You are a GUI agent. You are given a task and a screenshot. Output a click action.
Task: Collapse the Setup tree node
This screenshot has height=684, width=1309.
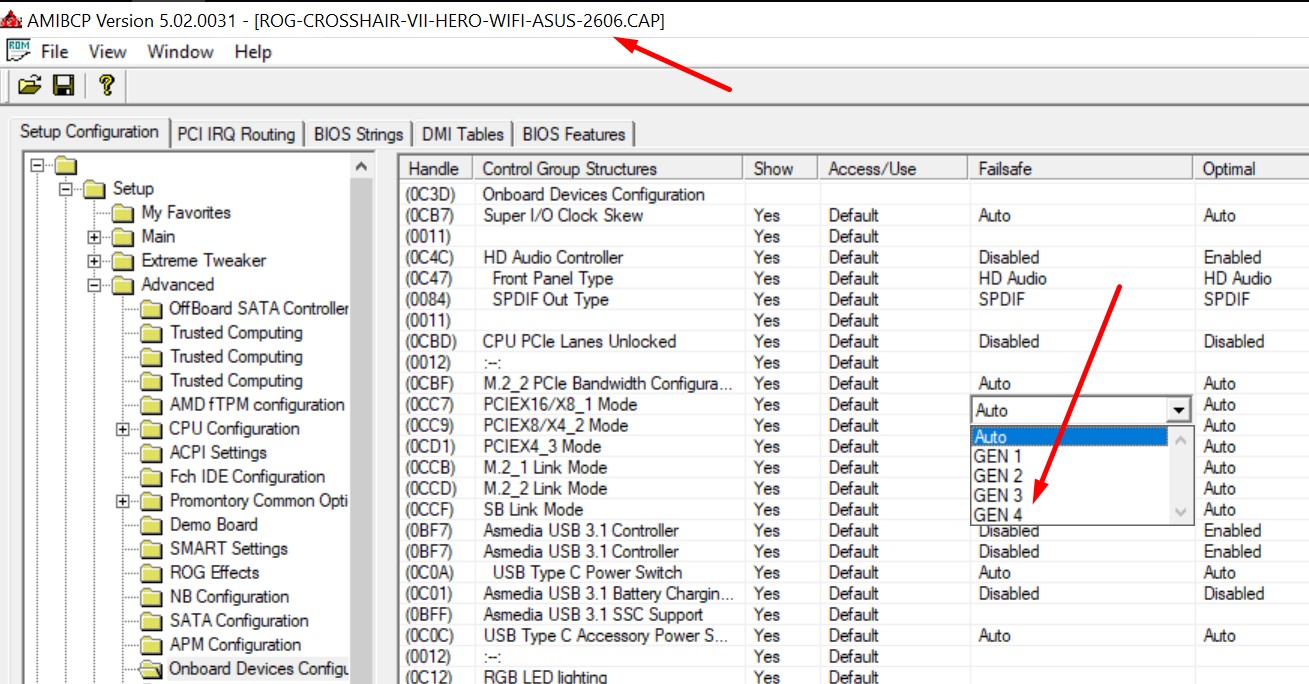pyautogui.click(x=66, y=189)
